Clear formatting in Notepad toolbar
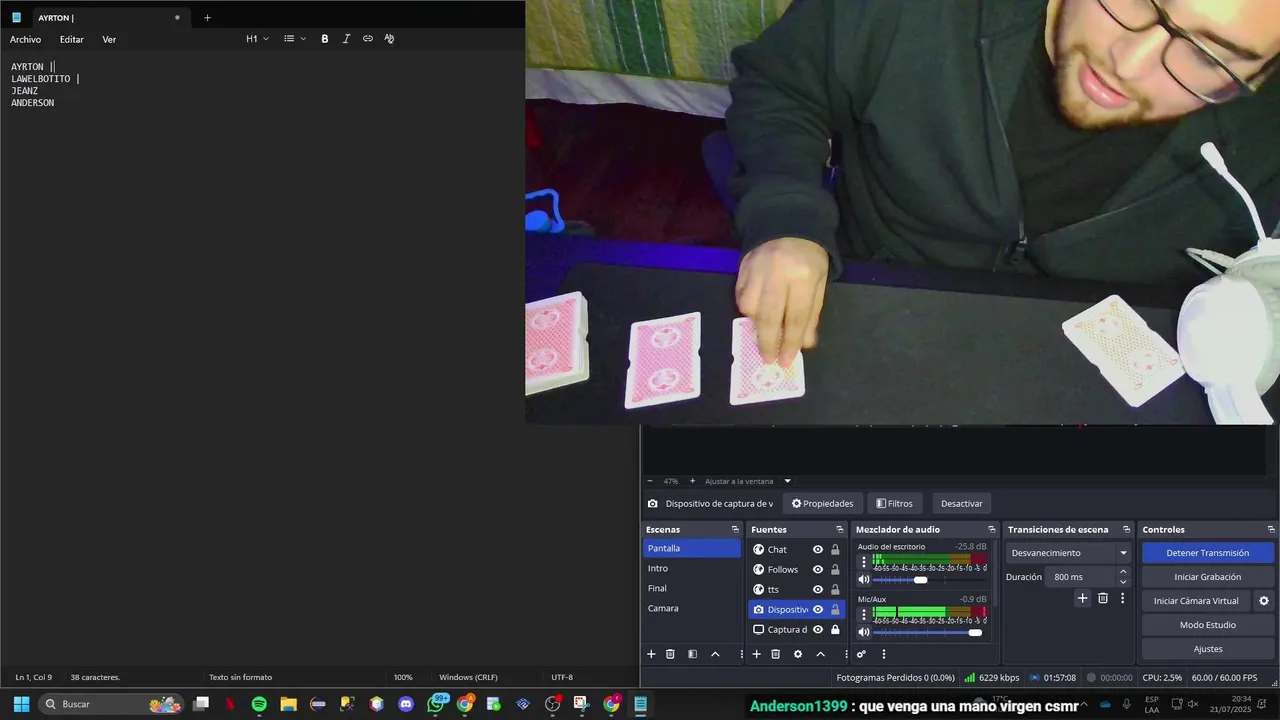Screen dimensions: 1280x720 pyautogui.click(x=389, y=39)
